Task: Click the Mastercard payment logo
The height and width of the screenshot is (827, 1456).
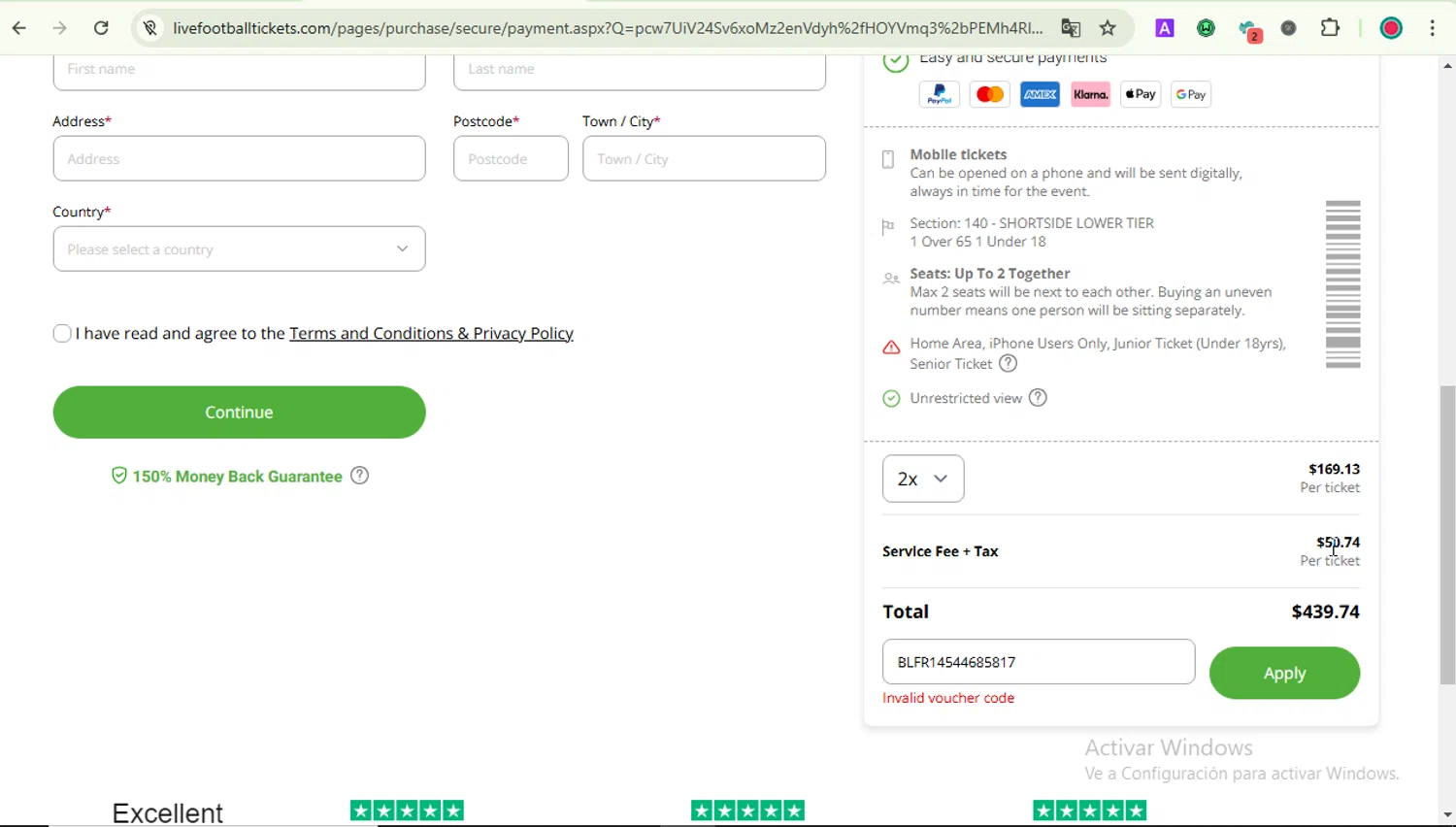Action: (x=990, y=94)
